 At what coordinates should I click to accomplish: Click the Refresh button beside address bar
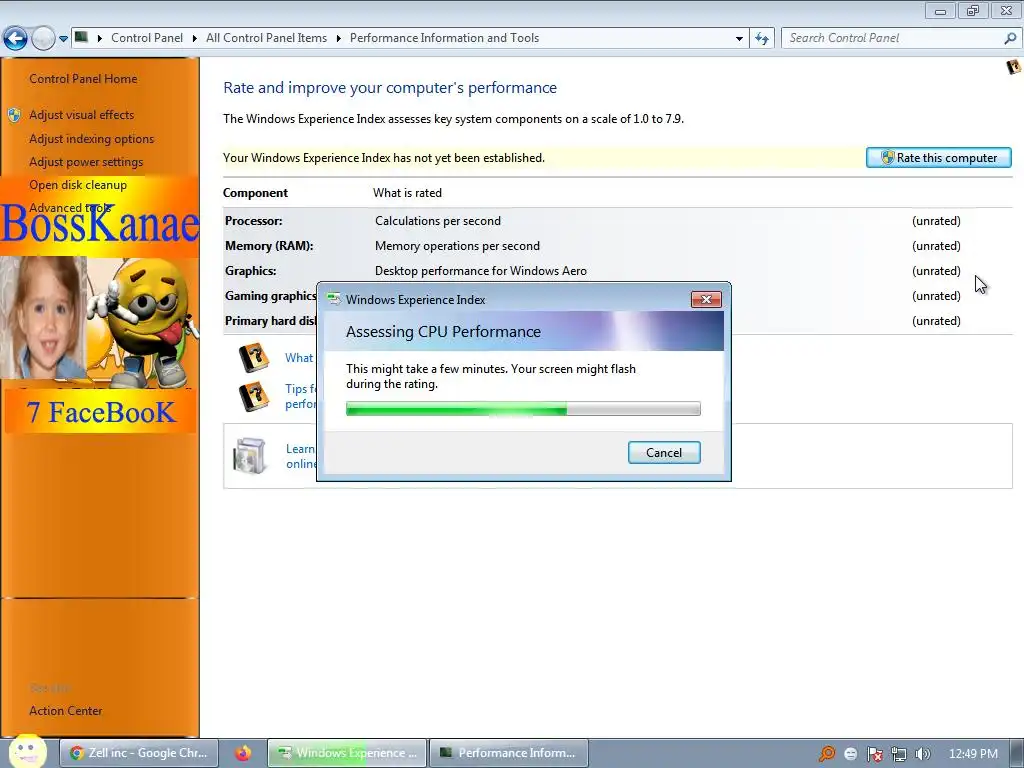[x=762, y=39]
